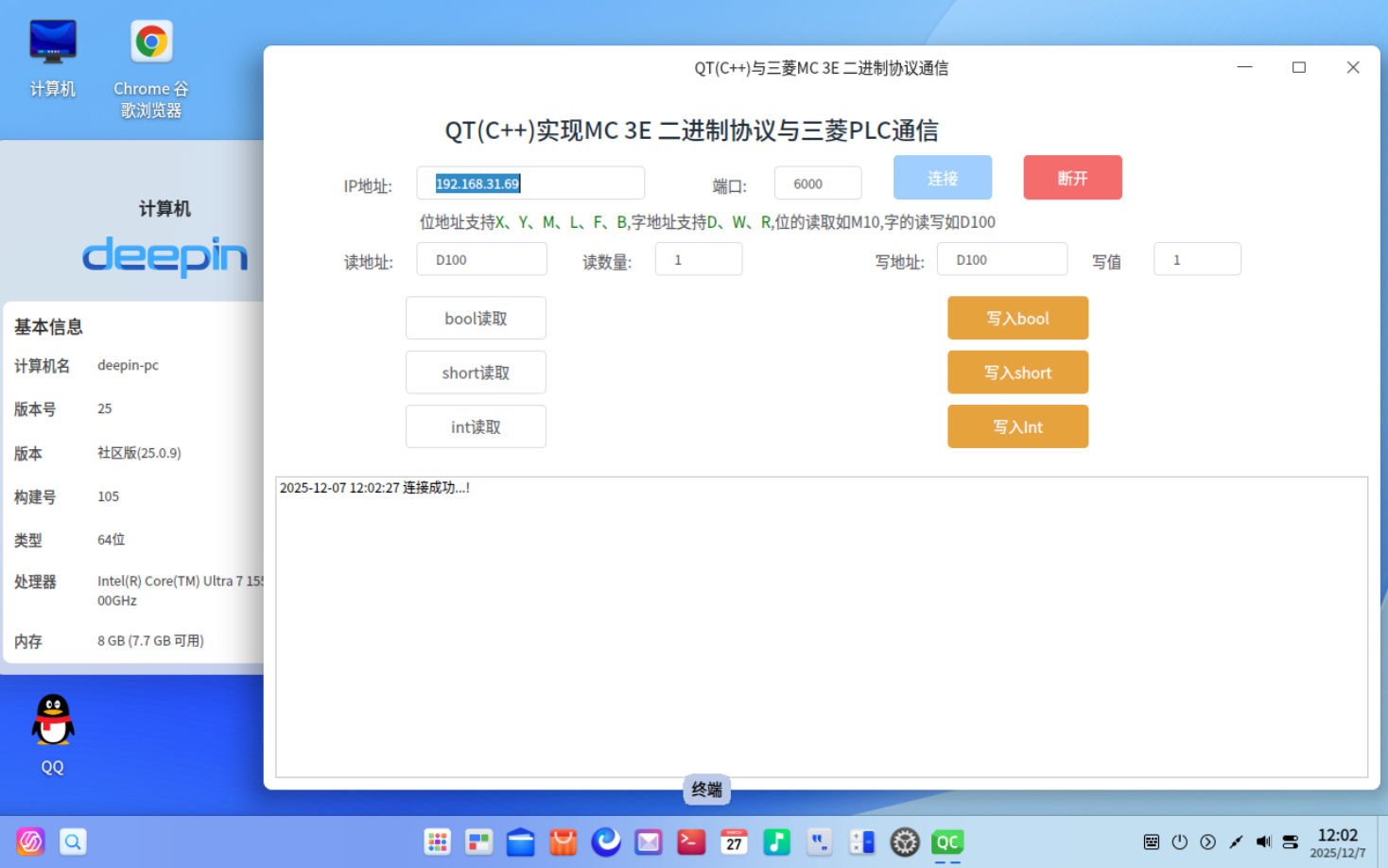Click the 64位 type value in 计算机 window
1388x868 pixels.
tap(111, 540)
